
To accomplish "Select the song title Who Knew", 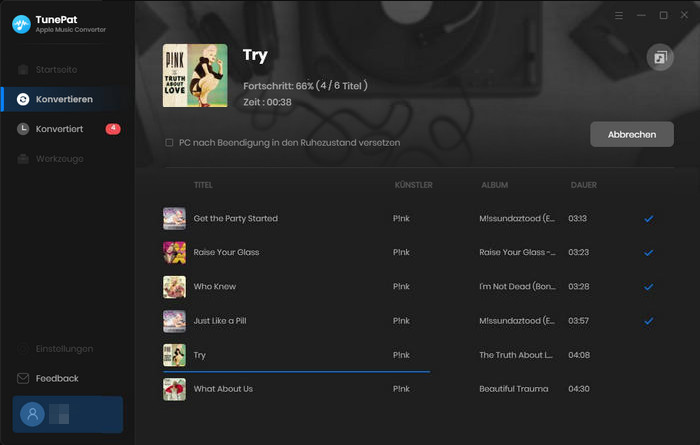I will point(215,287).
